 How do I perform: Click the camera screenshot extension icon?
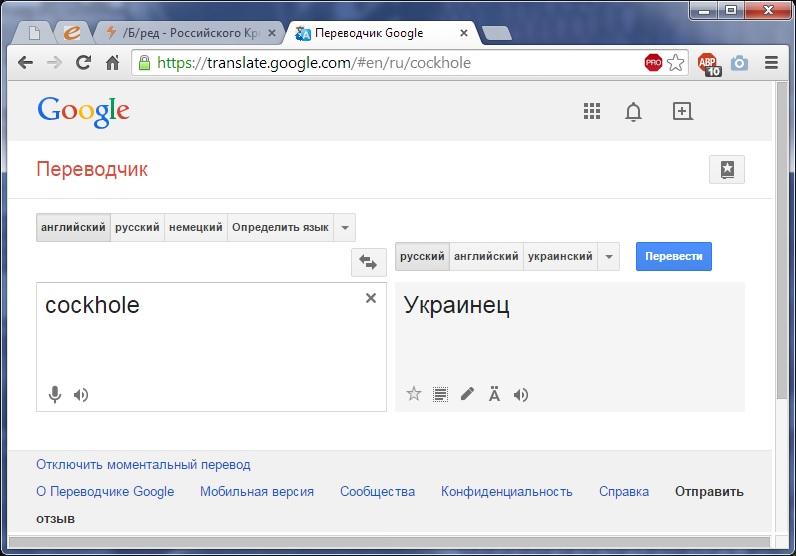coord(739,63)
